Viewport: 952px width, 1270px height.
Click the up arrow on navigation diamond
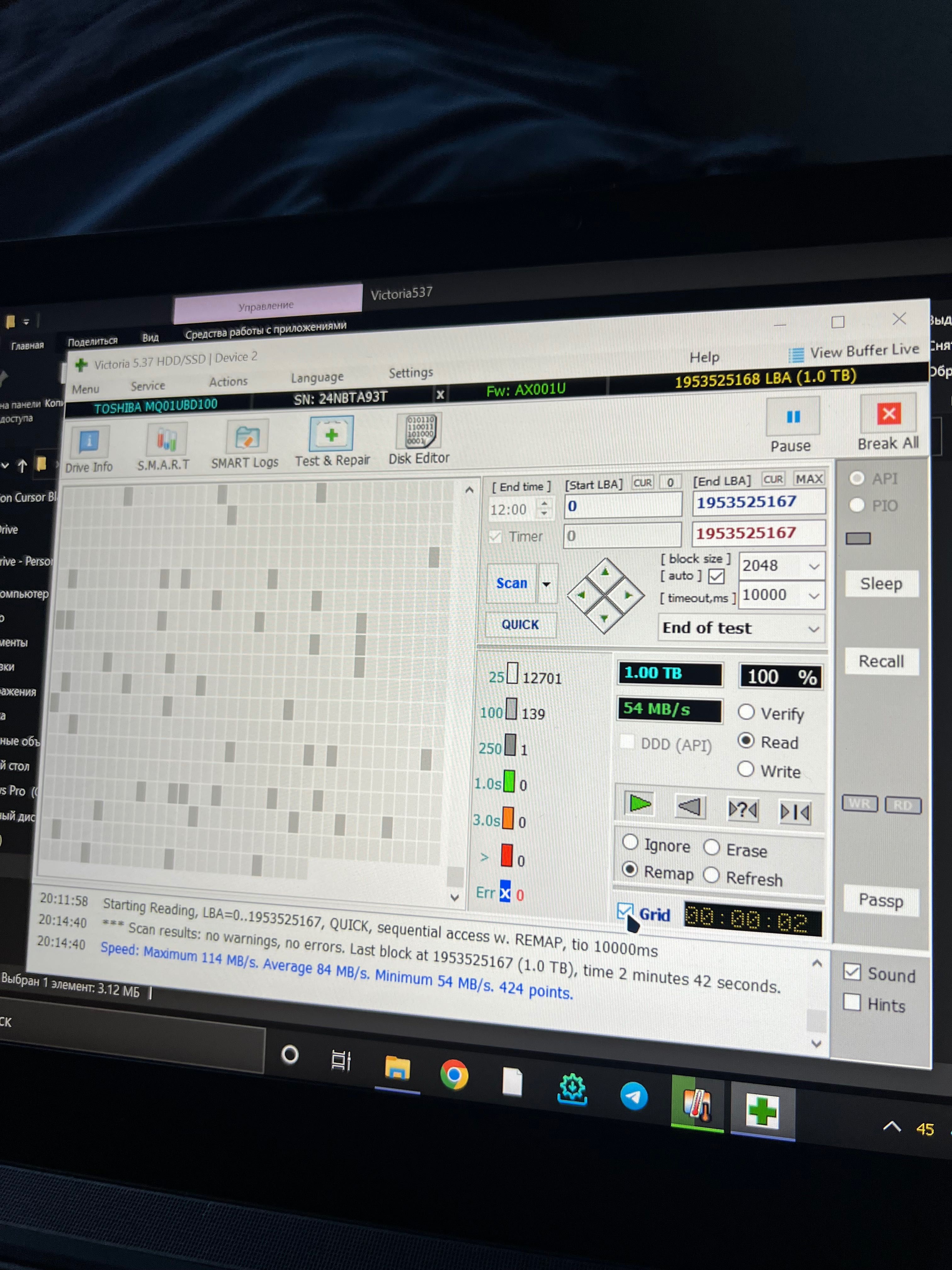pos(605,571)
